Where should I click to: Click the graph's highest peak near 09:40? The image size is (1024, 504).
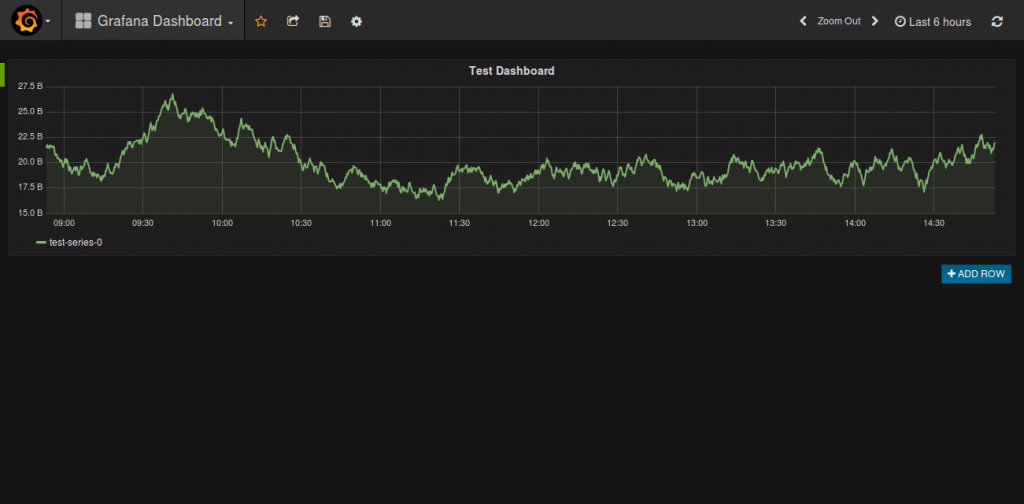click(173, 95)
